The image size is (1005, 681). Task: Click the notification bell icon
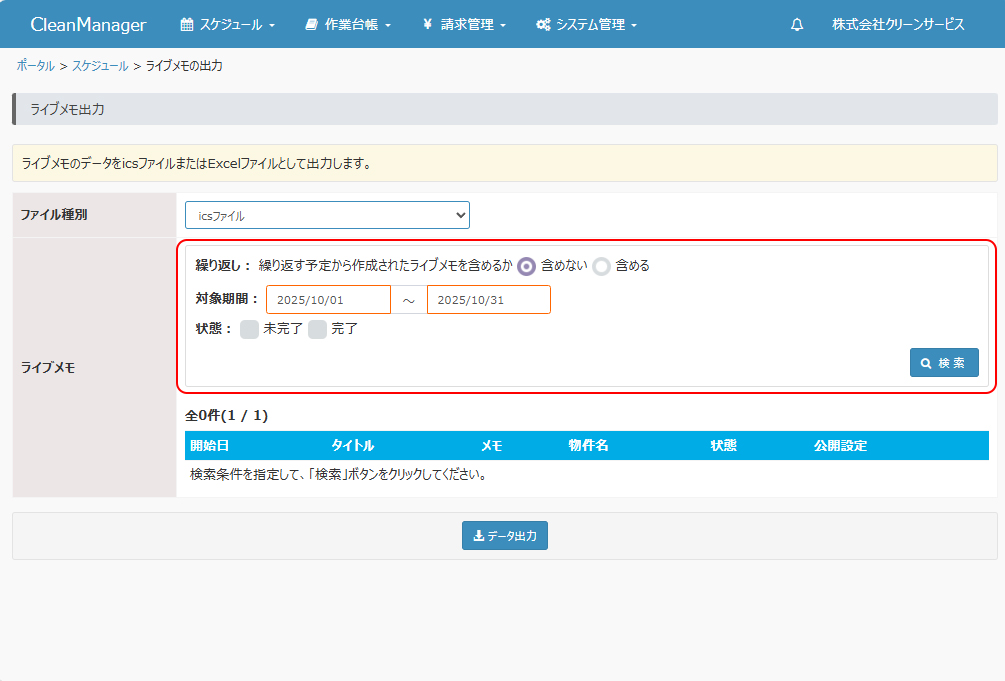pos(796,25)
